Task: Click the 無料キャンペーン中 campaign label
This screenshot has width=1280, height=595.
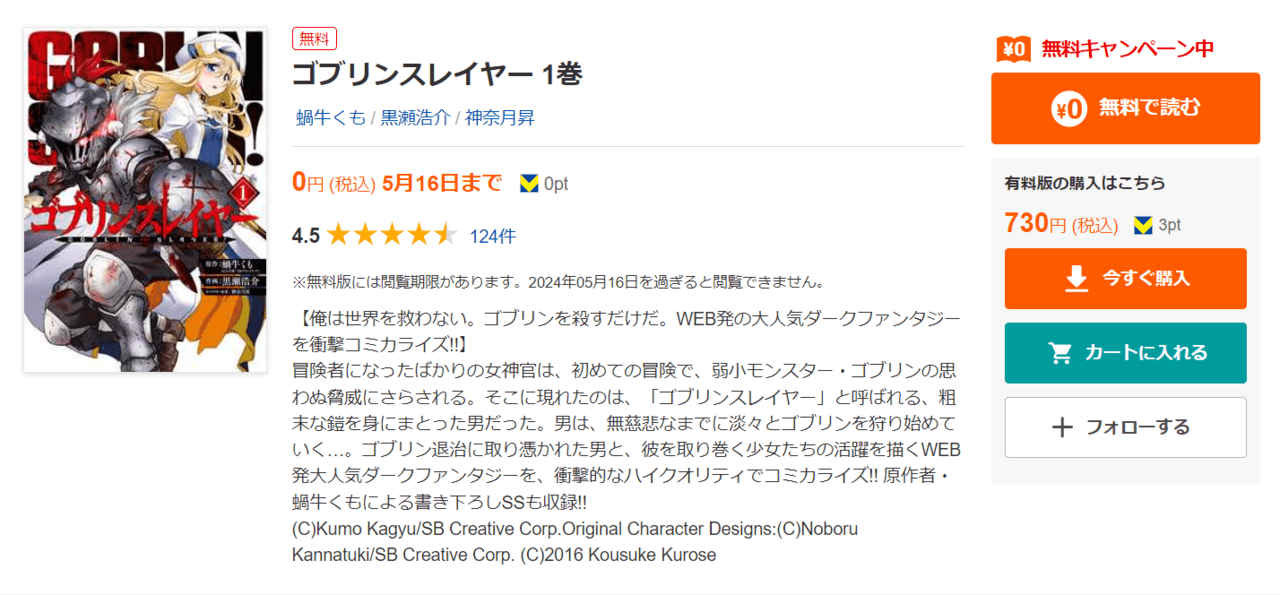Action: click(1127, 48)
